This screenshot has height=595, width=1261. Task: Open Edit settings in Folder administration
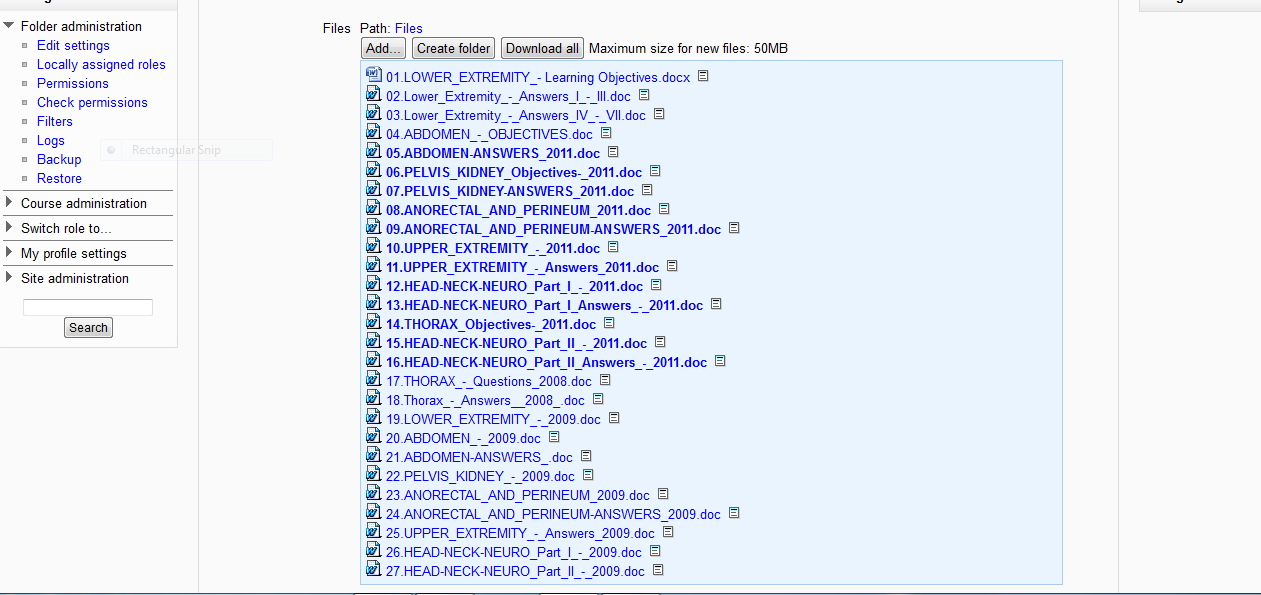tap(73, 45)
